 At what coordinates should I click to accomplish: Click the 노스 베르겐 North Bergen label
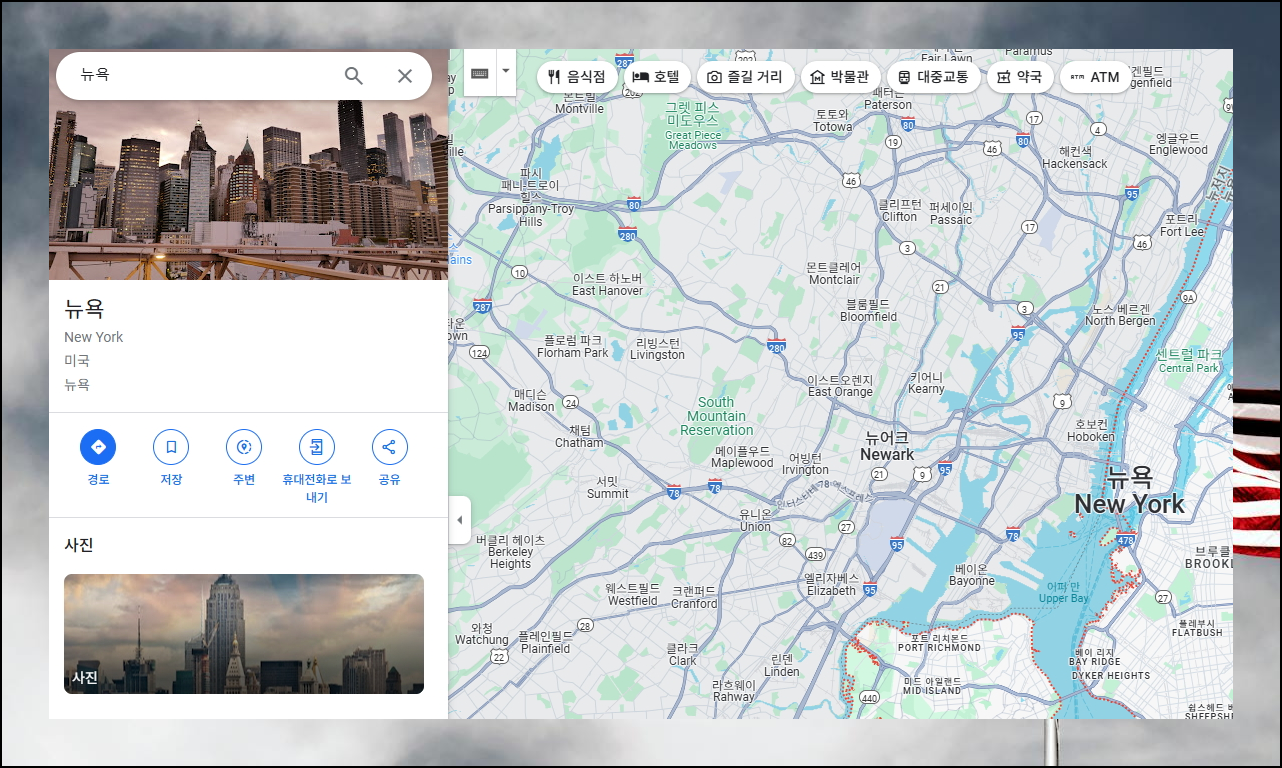(x=1120, y=315)
